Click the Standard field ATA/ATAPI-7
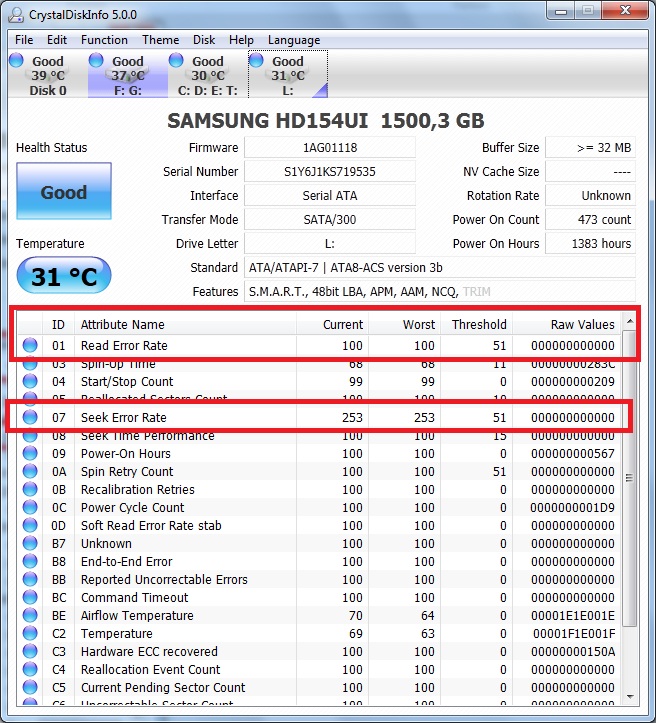 (440, 267)
